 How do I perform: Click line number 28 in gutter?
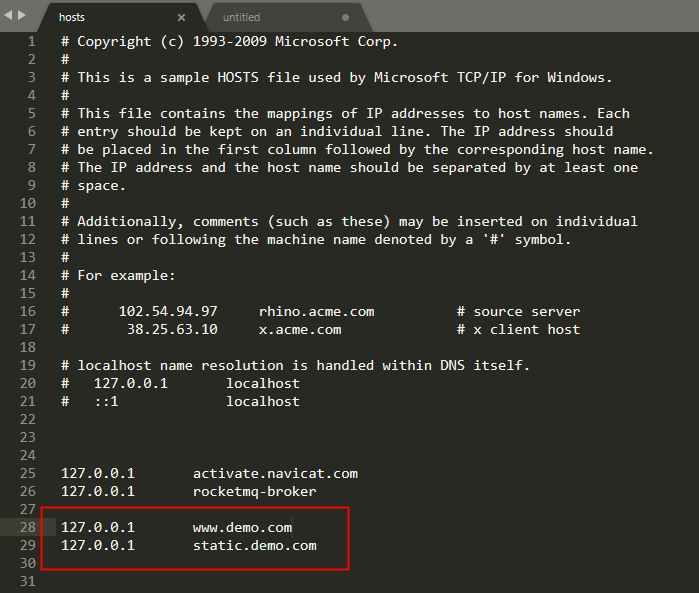[28, 527]
